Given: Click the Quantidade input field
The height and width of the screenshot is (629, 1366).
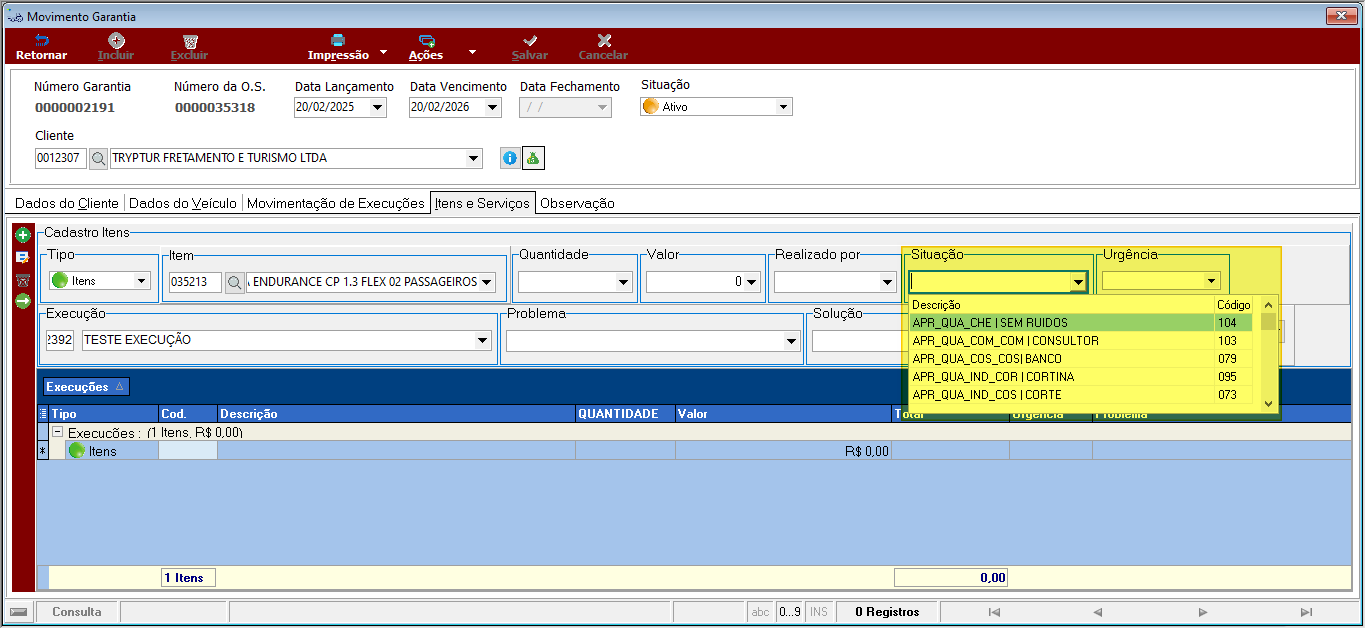Looking at the screenshot, I should point(567,283).
